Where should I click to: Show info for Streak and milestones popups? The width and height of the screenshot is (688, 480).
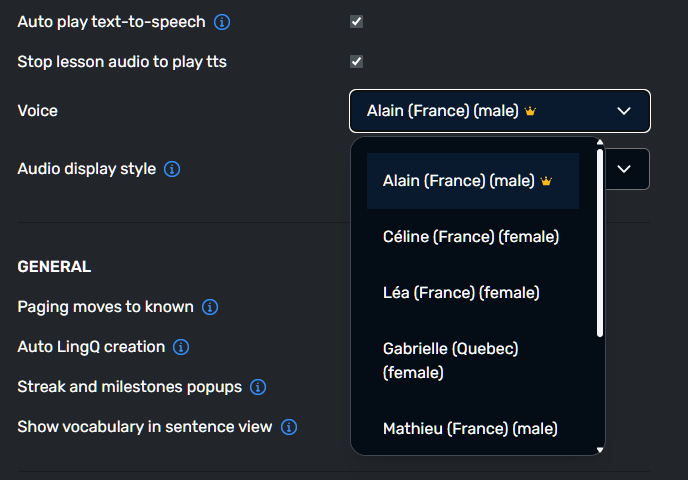(257, 387)
